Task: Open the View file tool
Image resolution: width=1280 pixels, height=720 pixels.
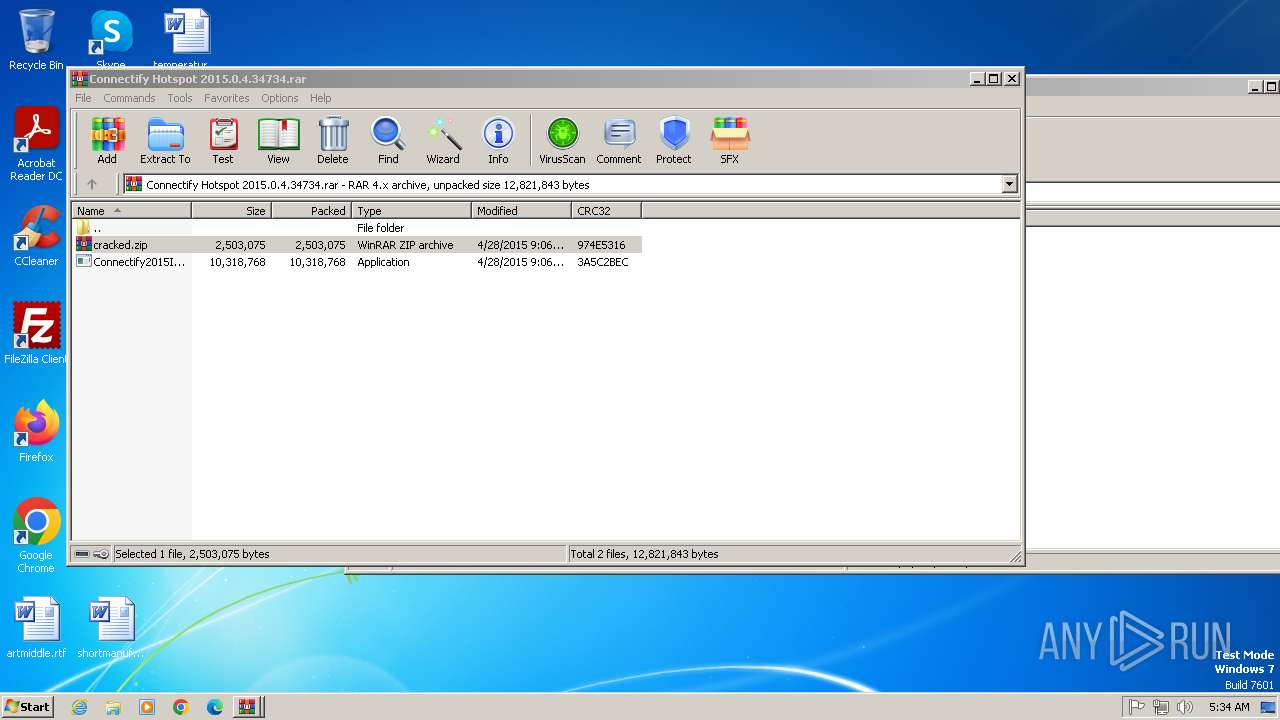Action: click(x=278, y=140)
